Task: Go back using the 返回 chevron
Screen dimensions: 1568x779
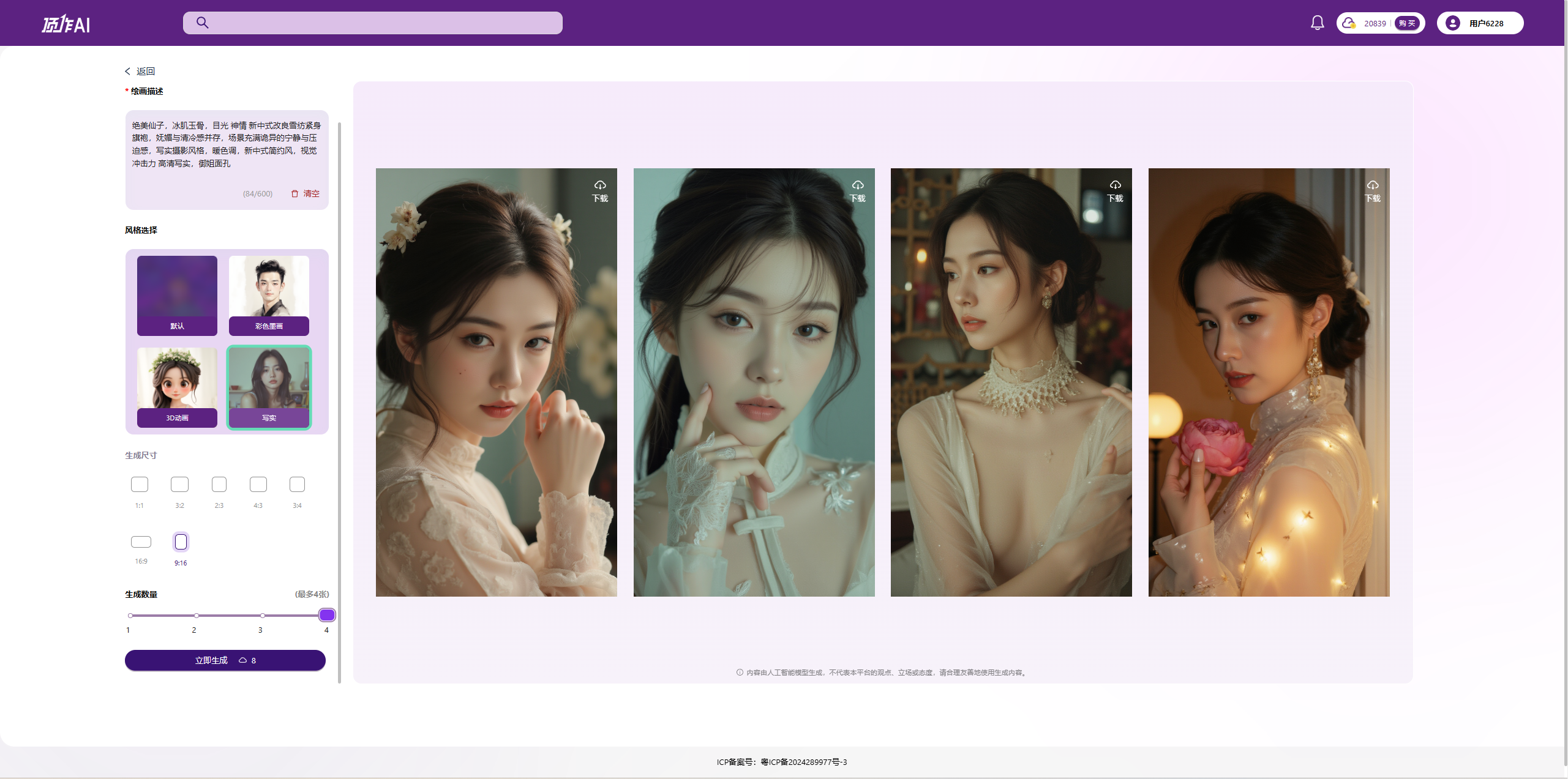Action: point(128,72)
